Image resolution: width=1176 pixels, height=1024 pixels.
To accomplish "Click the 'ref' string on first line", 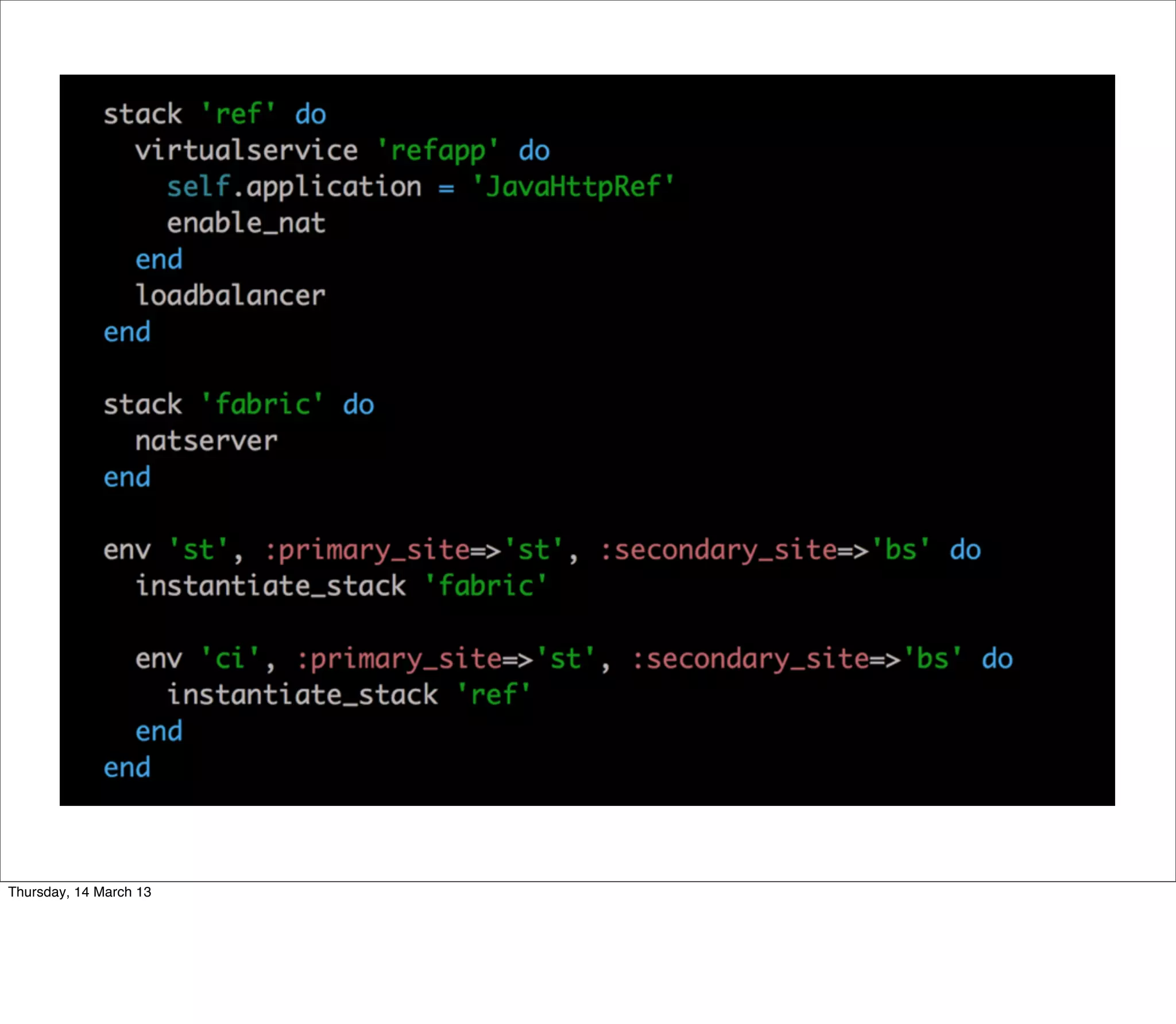I will click(238, 114).
